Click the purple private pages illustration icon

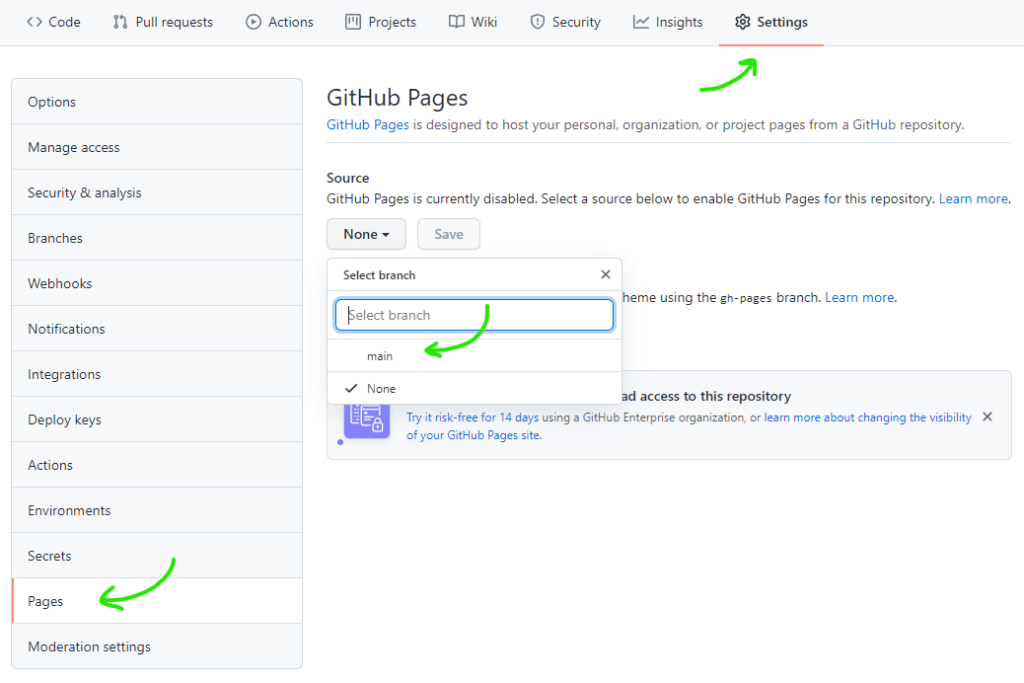366,421
